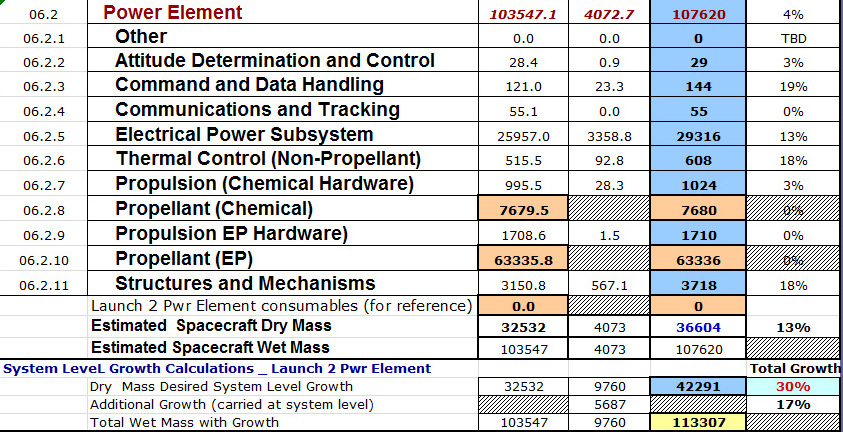Click System Level Growth Calculations header
Screen dimensions: 843x432
(217, 369)
